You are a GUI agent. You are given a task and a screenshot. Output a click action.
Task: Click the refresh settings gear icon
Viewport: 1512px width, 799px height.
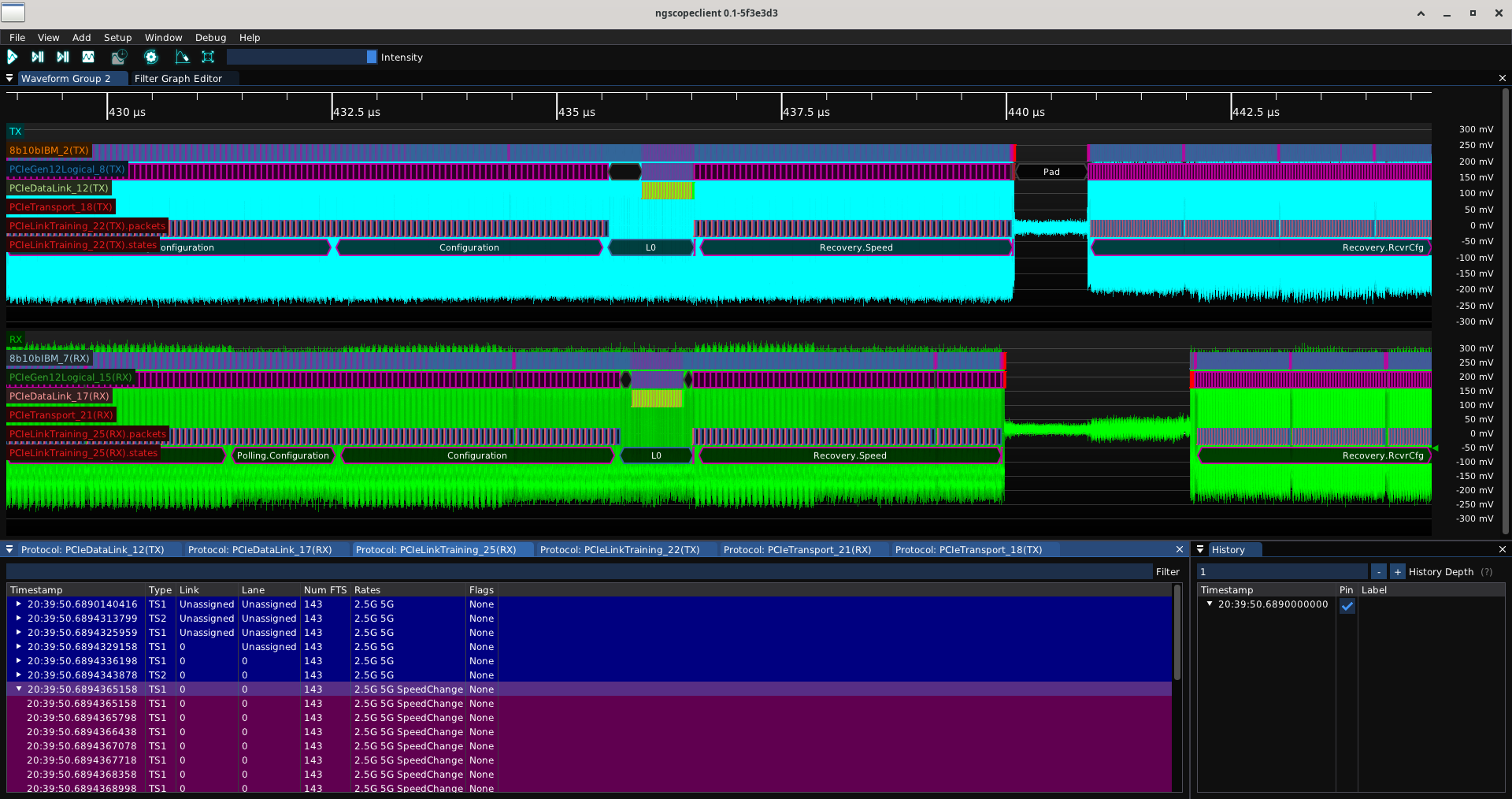[151, 57]
